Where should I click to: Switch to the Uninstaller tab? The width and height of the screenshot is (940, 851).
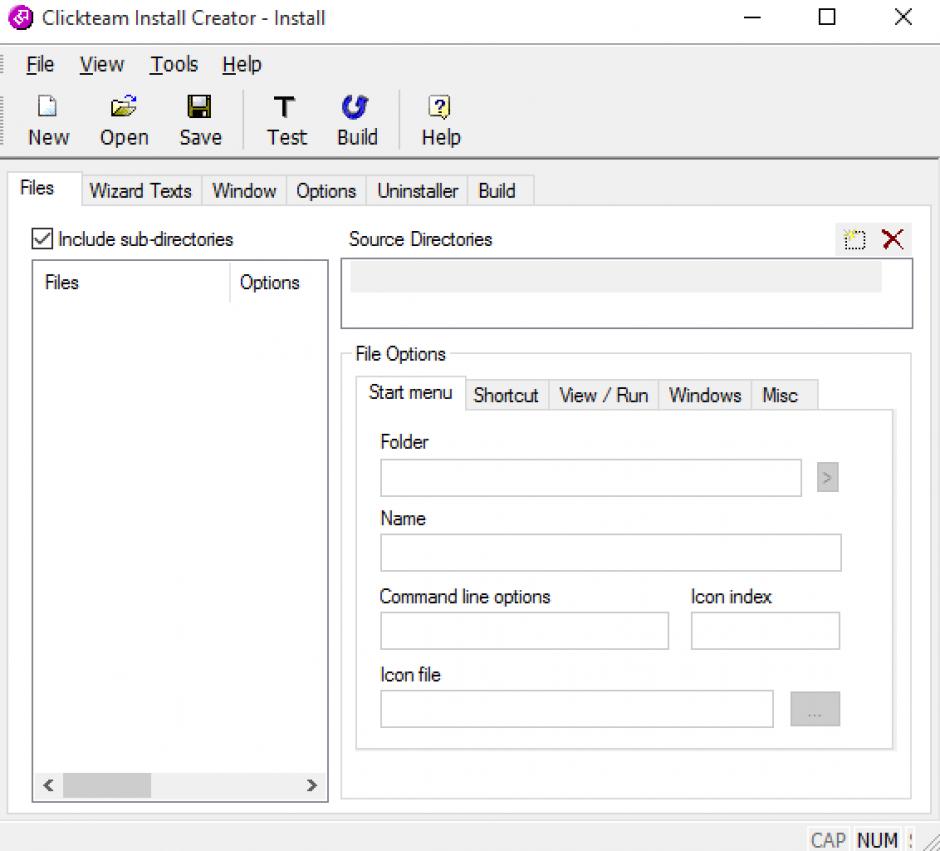(x=417, y=191)
